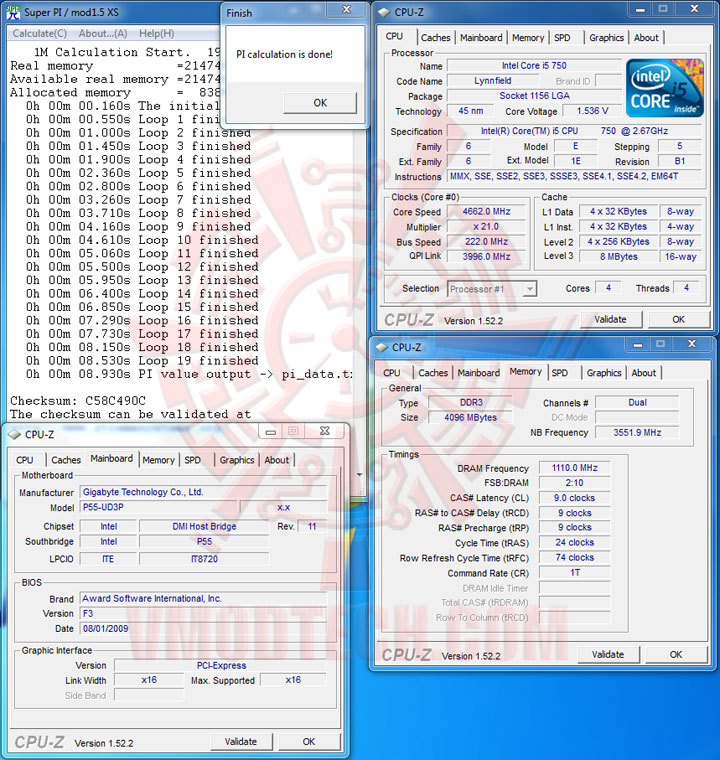
Task: Click CPU-Z app icon in top window title
Action: point(384,12)
